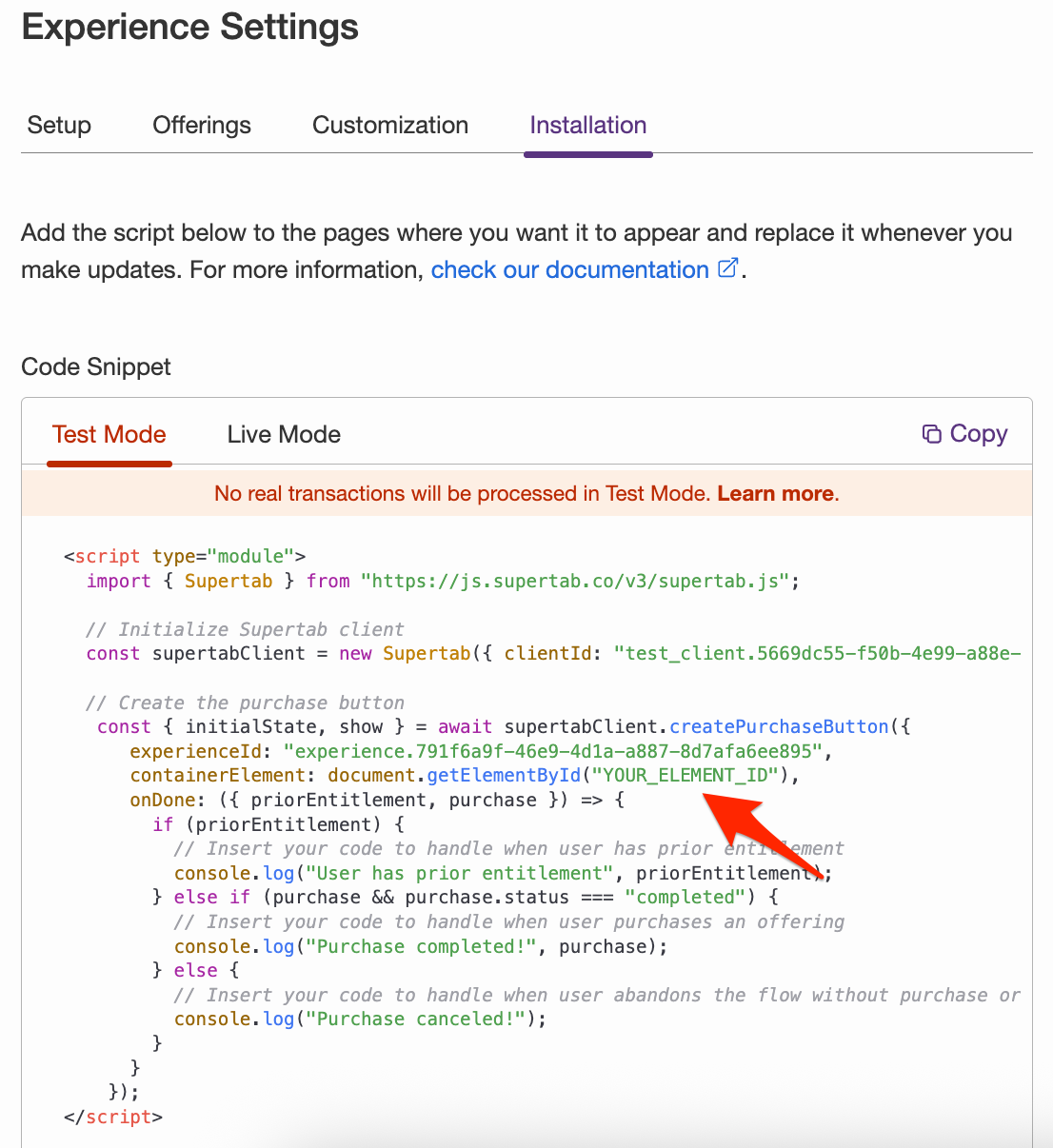The width and height of the screenshot is (1053, 1148).
Task: Click the 'No real transactions' warning text
Action: pos(462,494)
